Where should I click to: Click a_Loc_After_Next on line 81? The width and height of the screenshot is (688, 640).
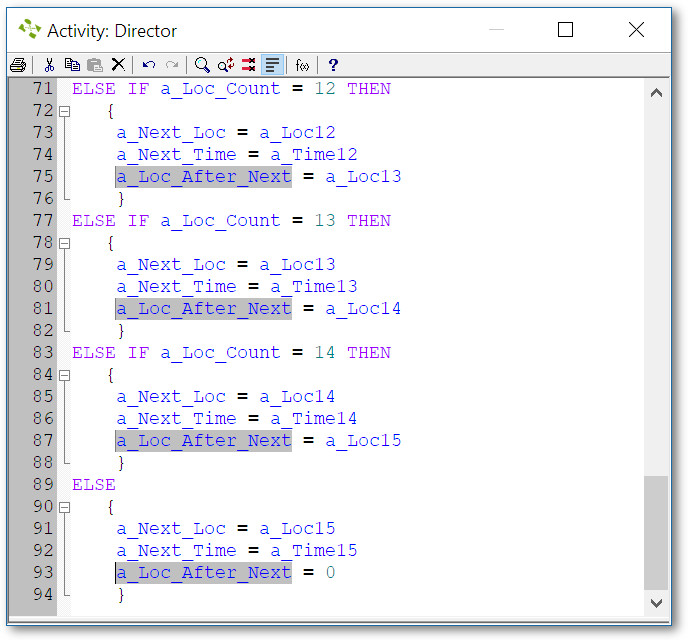click(x=204, y=309)
